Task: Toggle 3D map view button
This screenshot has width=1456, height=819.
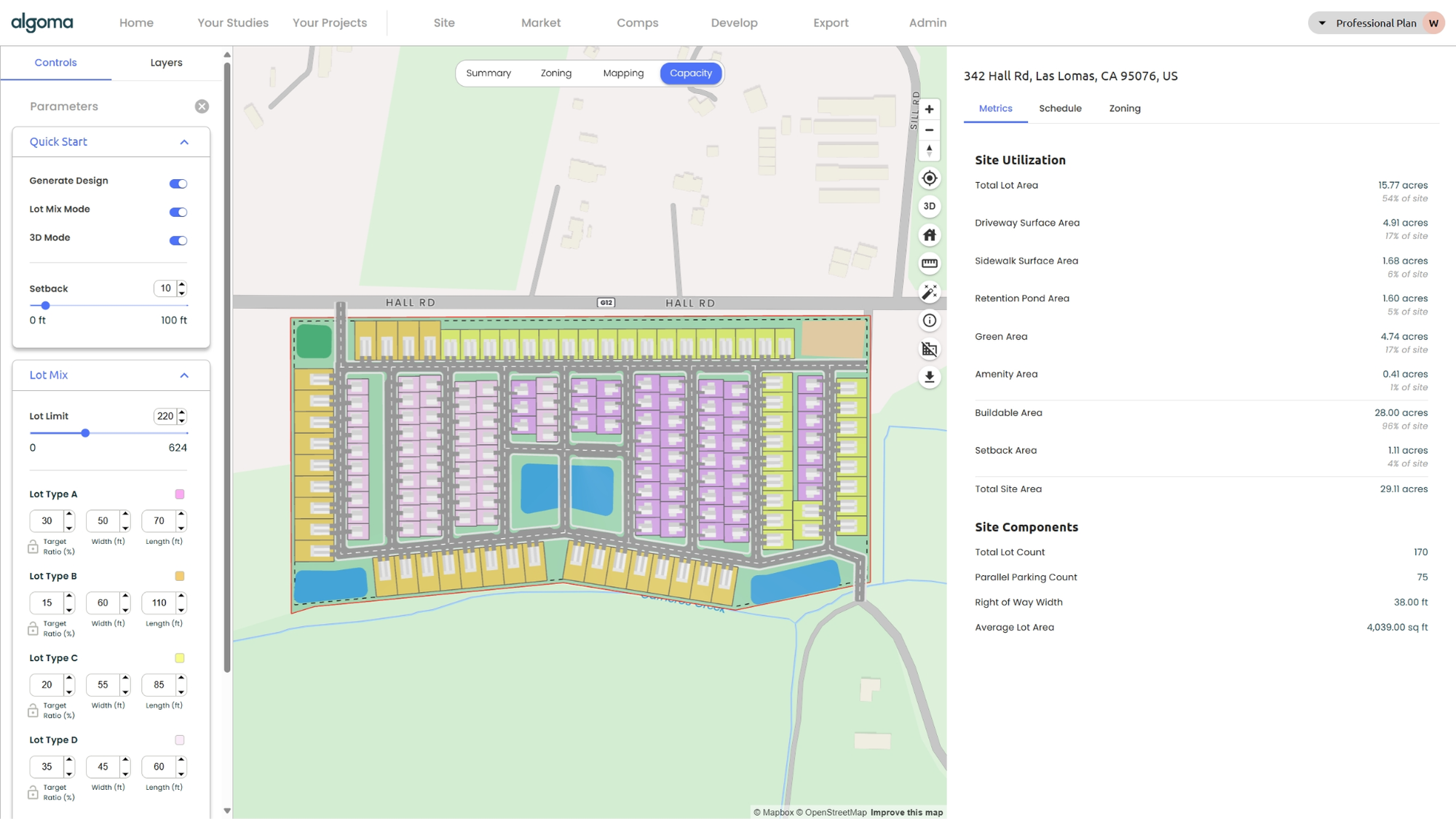Action: tap(929, 207)
